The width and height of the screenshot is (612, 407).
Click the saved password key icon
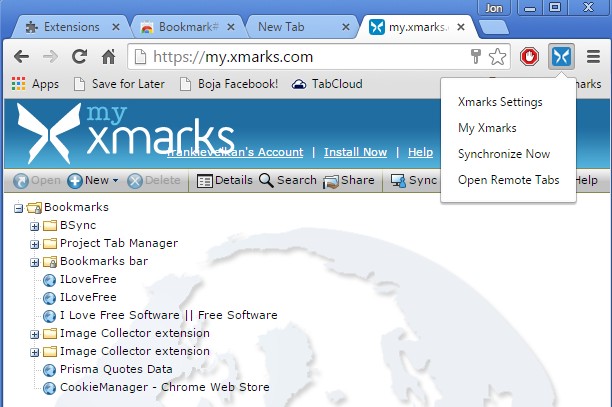pyautogui.click(x=476, y=57)
